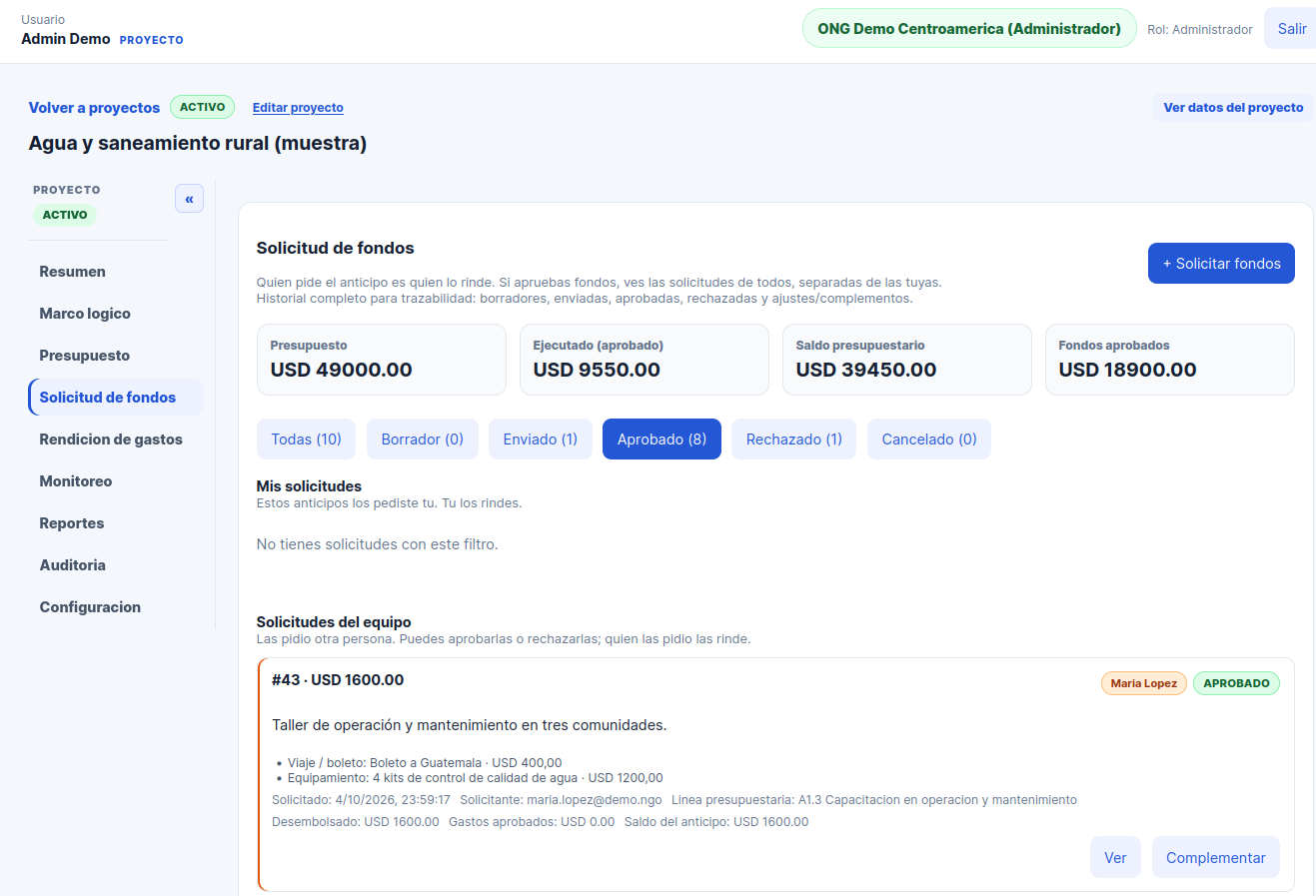This screenshot has width=1316, height=896.
Task: Filter requests by Enviado (1)
Action: [541, 440]
